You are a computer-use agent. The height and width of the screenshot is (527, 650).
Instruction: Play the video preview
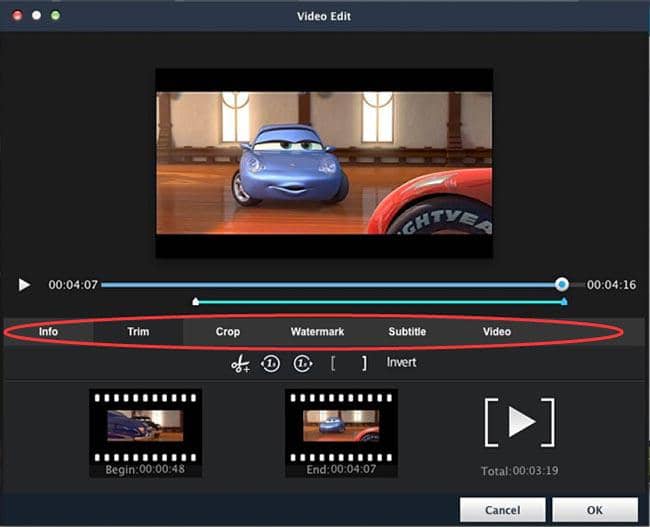coord(24,285)
